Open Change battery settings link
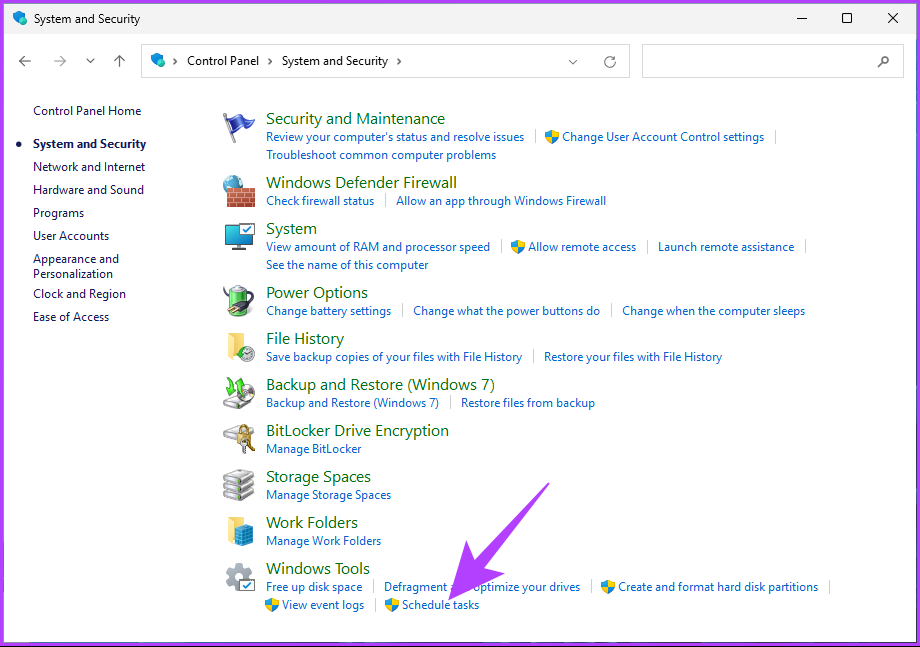The height and width of the screenshot is (647, 920). point(329,311)
